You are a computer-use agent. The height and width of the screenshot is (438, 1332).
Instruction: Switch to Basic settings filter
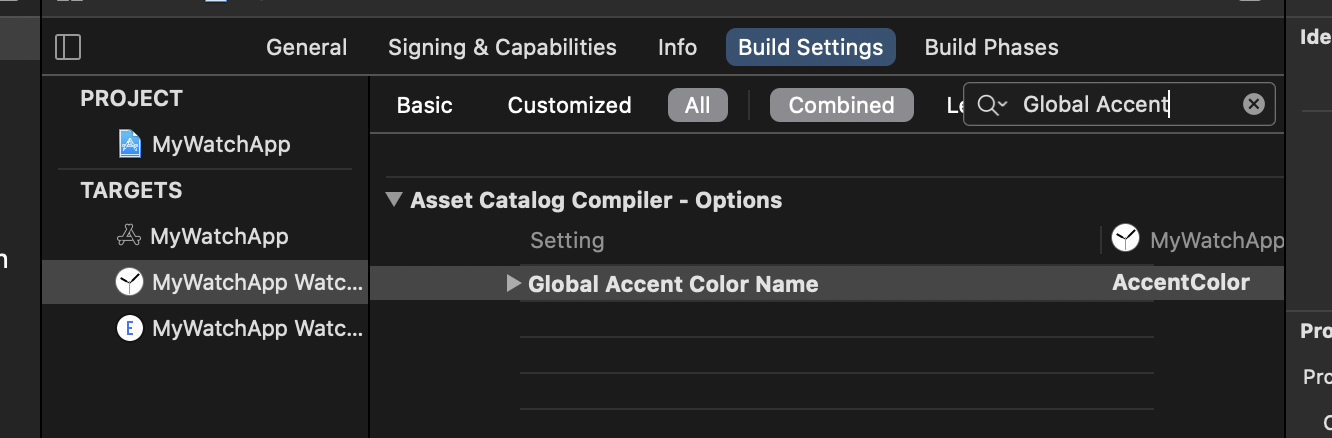click(x=424, y=105)
